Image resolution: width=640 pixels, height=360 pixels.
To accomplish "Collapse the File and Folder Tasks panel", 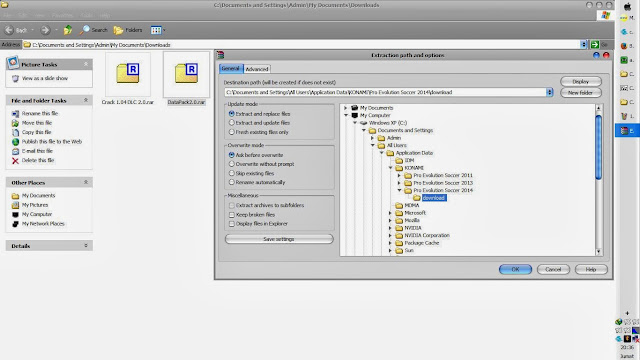I will coord(86,100).
